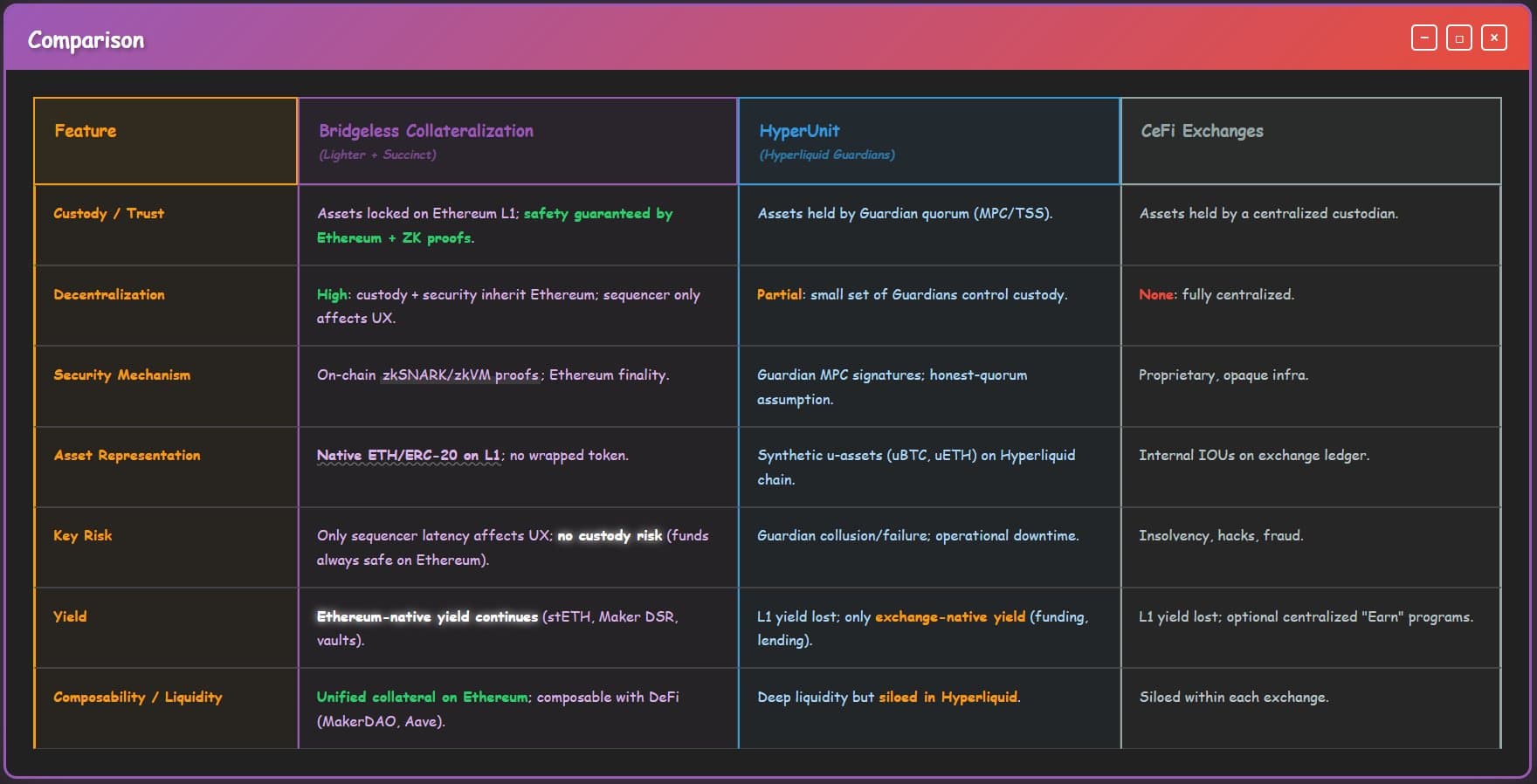
Task: Click the (Lighter + Succinct) subtitle
Action: (x=377, y=155)
